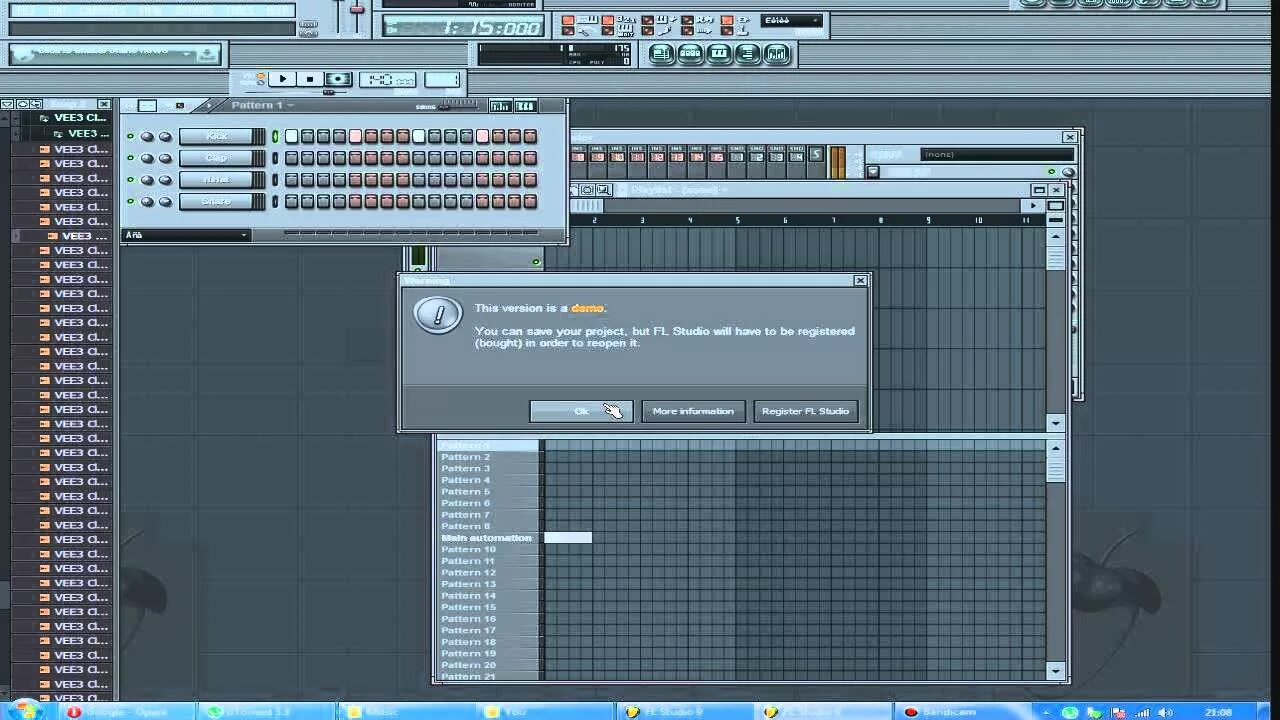The height and width of the screenshot is (720, 1280).
Task: Close the demo warning dialog
Action: 860,281
